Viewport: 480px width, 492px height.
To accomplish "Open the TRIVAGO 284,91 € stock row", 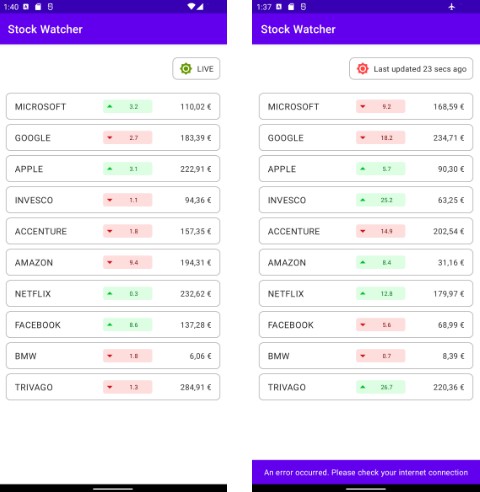I will pos(113,387).
